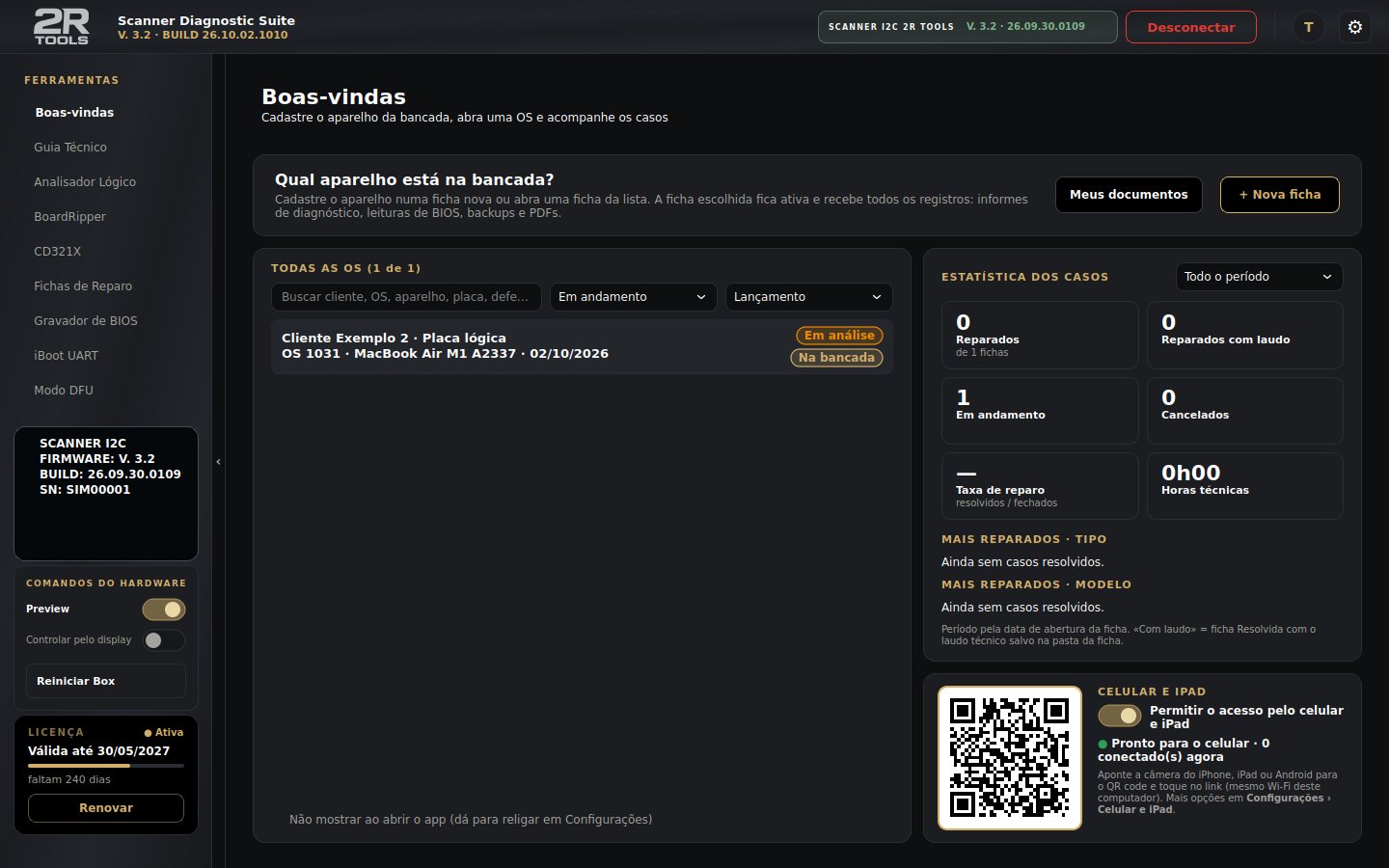The image size is (1389, 868).
Task: Toggle Permitir o acesso pelo celular
Action: pyautogui.click(x=1120, y=717)
